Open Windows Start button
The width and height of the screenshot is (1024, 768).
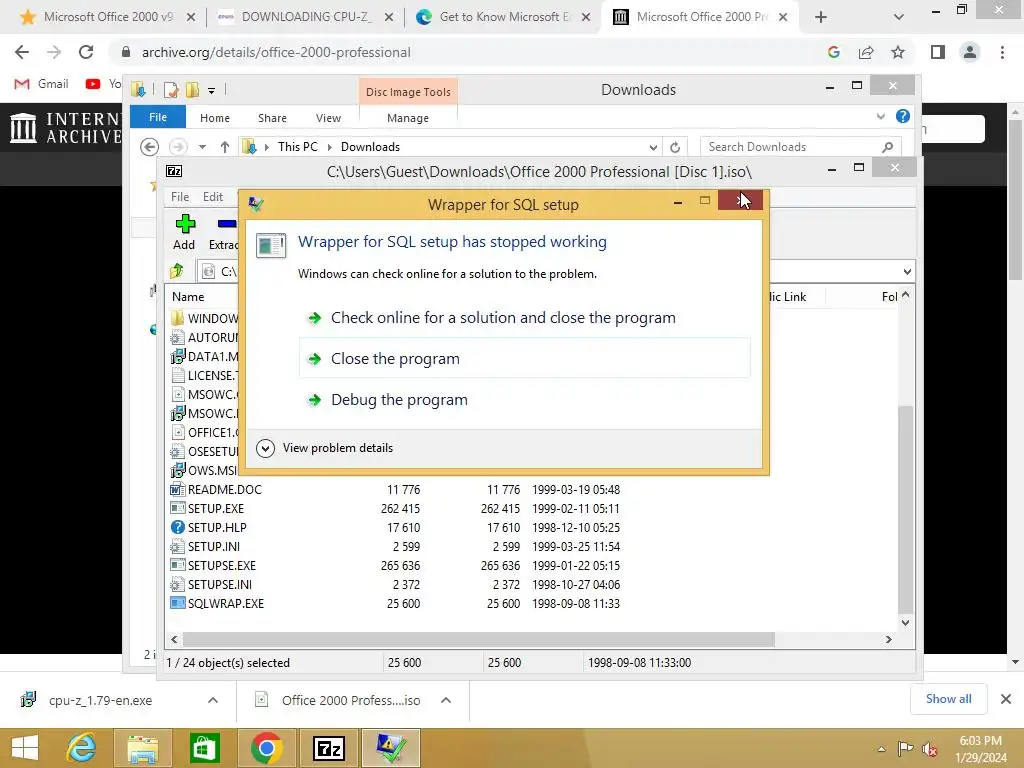click(x=24, y=748)
